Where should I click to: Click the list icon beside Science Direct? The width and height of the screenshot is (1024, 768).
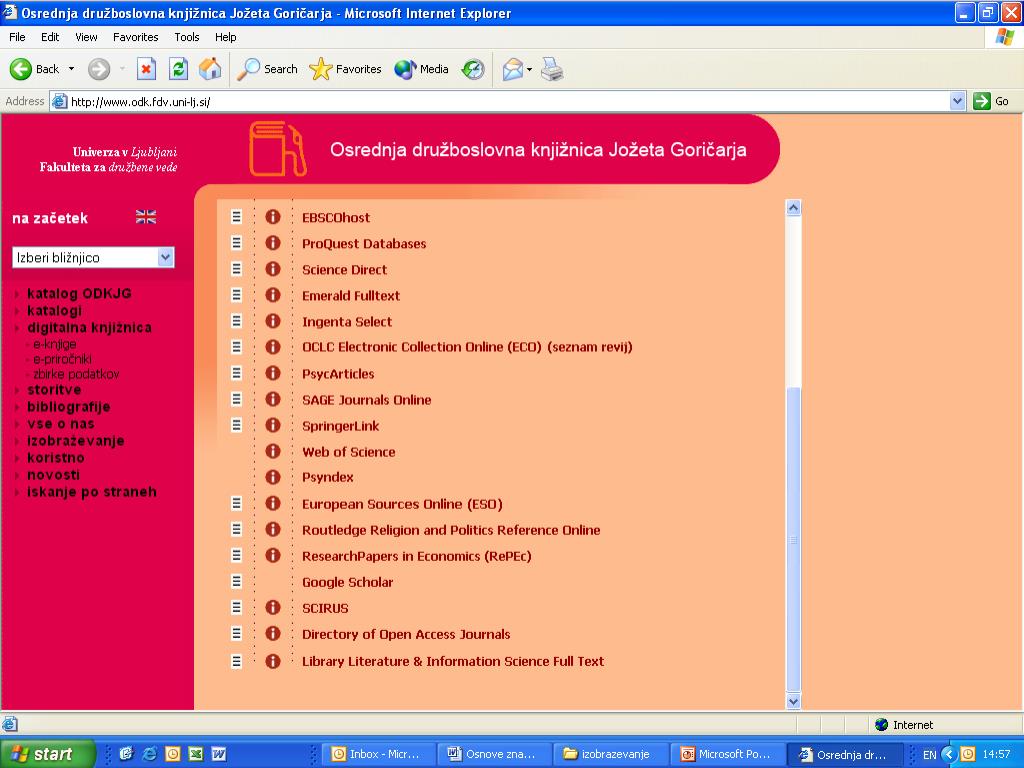click(236, 269)
